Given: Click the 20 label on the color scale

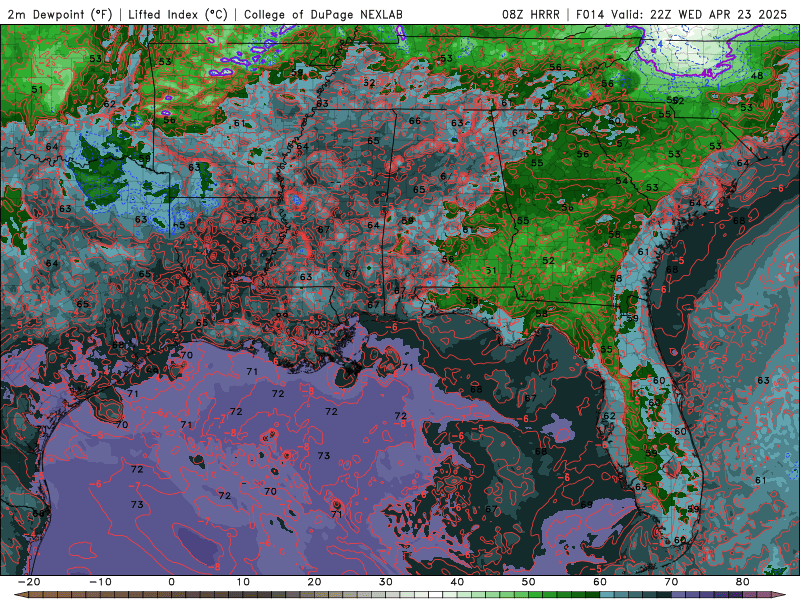Looking at the screenshot, I should (x=314, y=582).
